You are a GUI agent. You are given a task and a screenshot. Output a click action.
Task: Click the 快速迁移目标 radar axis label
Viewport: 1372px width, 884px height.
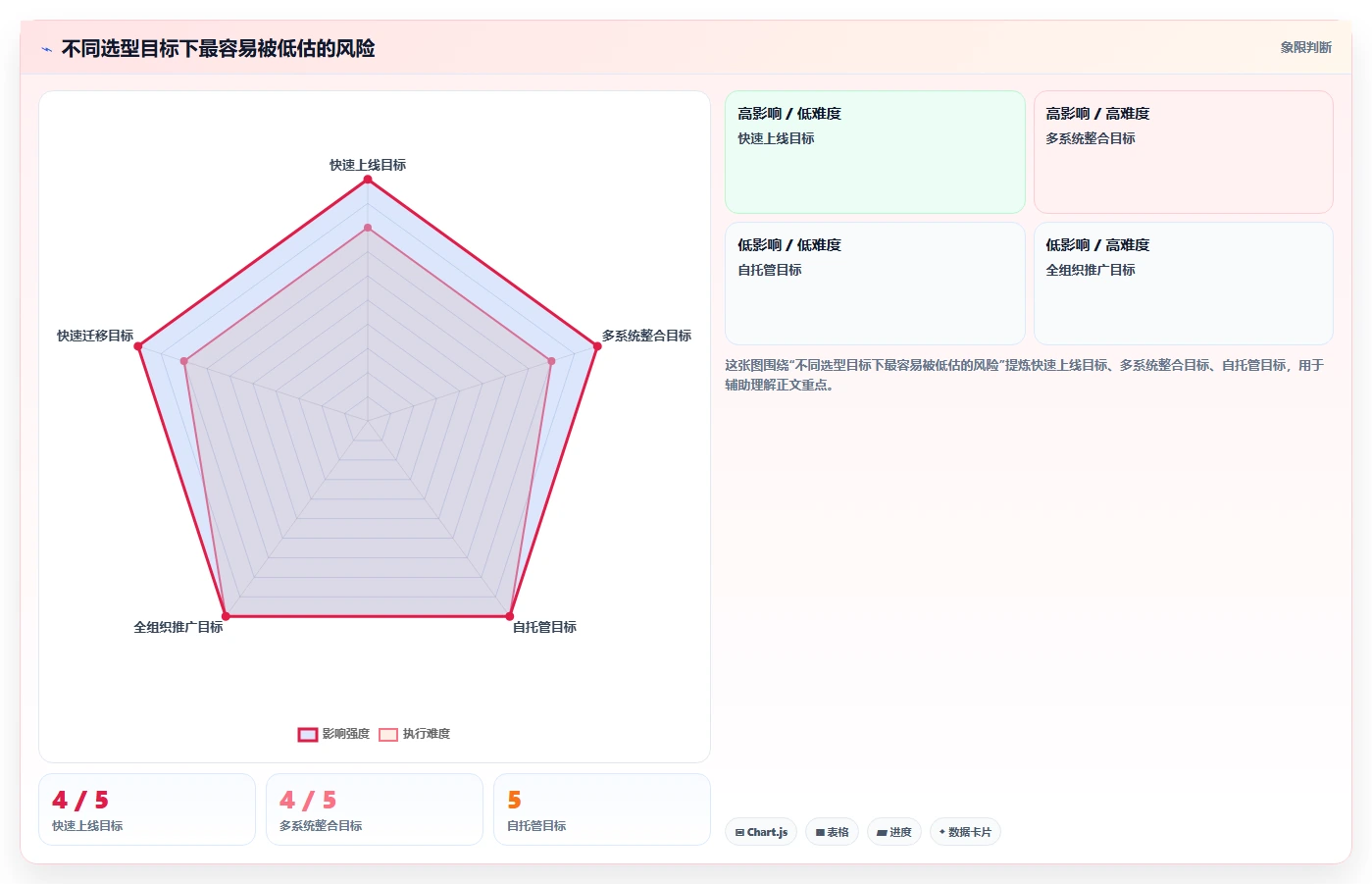click(x=95, y=336)
